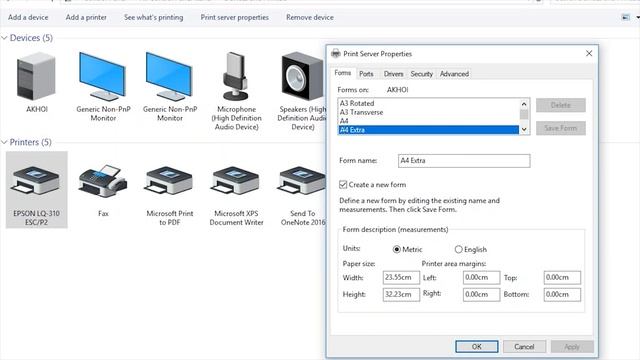Click the paper Width field
The image size is (640, 360).
(x=401, y=278)
